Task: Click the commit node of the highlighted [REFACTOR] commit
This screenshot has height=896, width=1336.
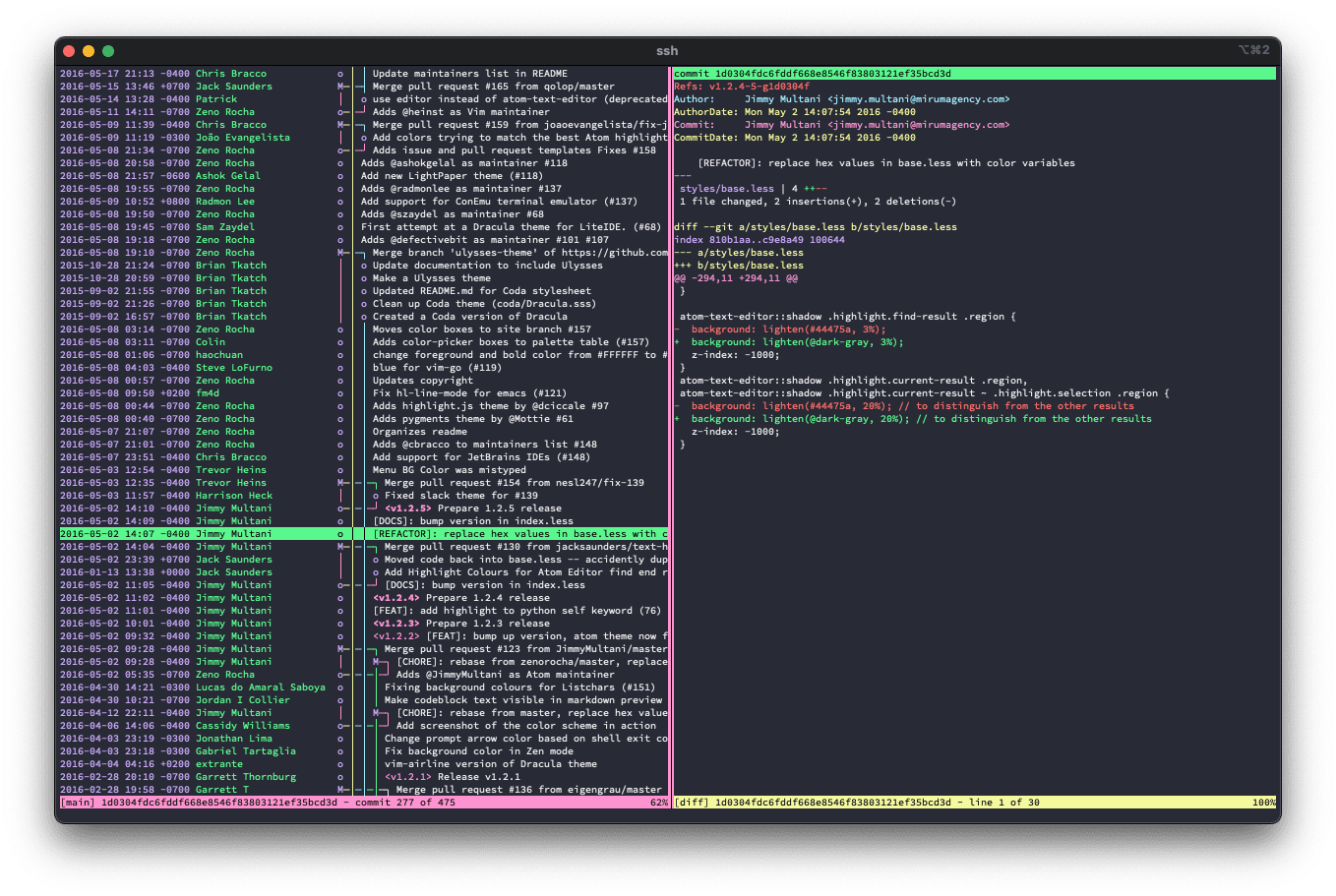Action: (339, 533)
